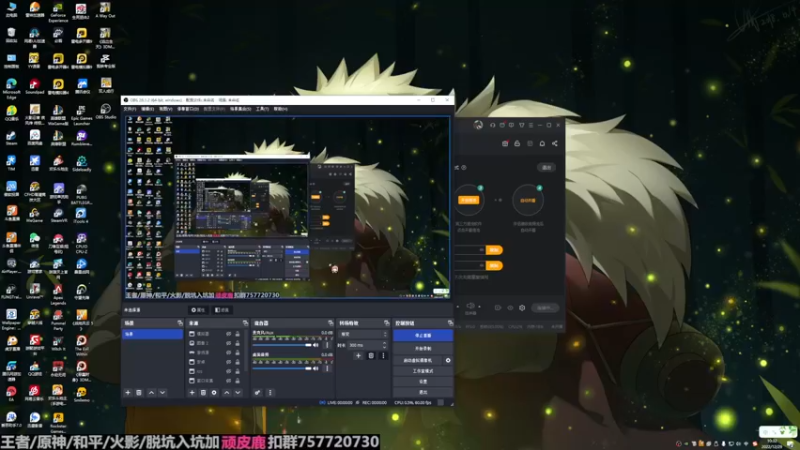Open the Soundpad desktop icon

pos(34,87)
